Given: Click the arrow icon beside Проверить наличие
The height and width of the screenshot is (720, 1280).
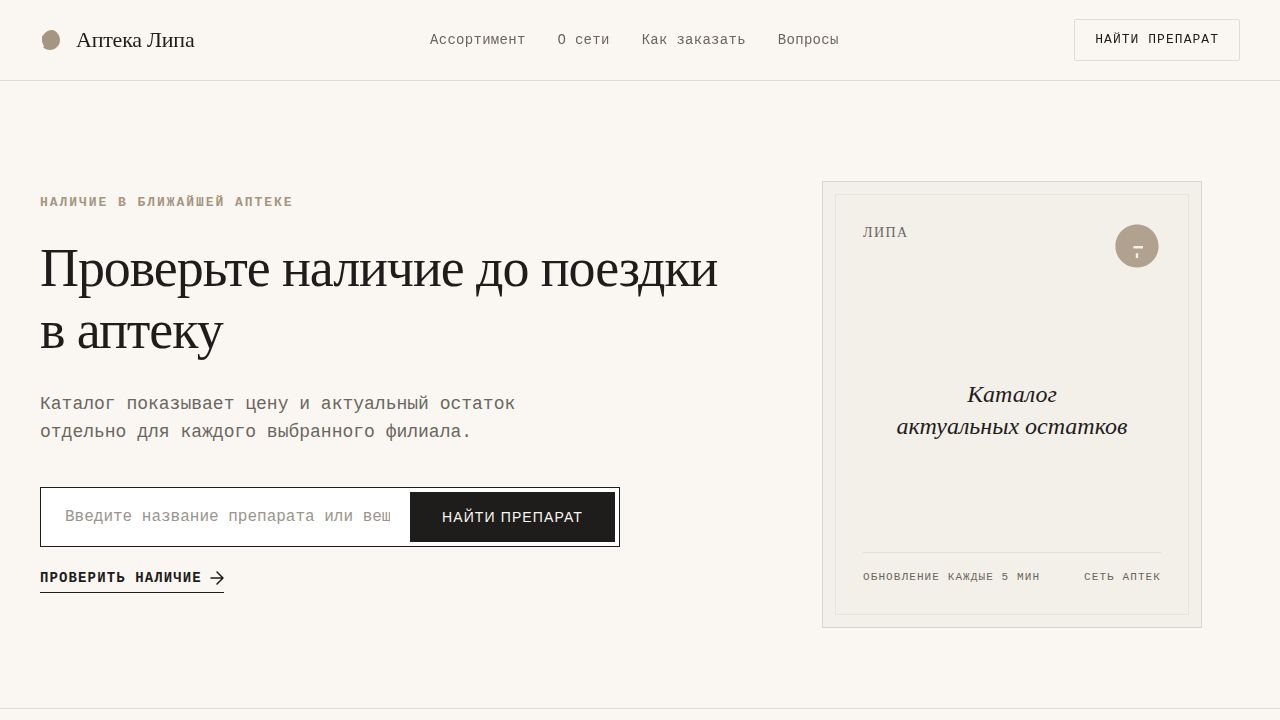Looking at the screenshot, I should (217, 578).
